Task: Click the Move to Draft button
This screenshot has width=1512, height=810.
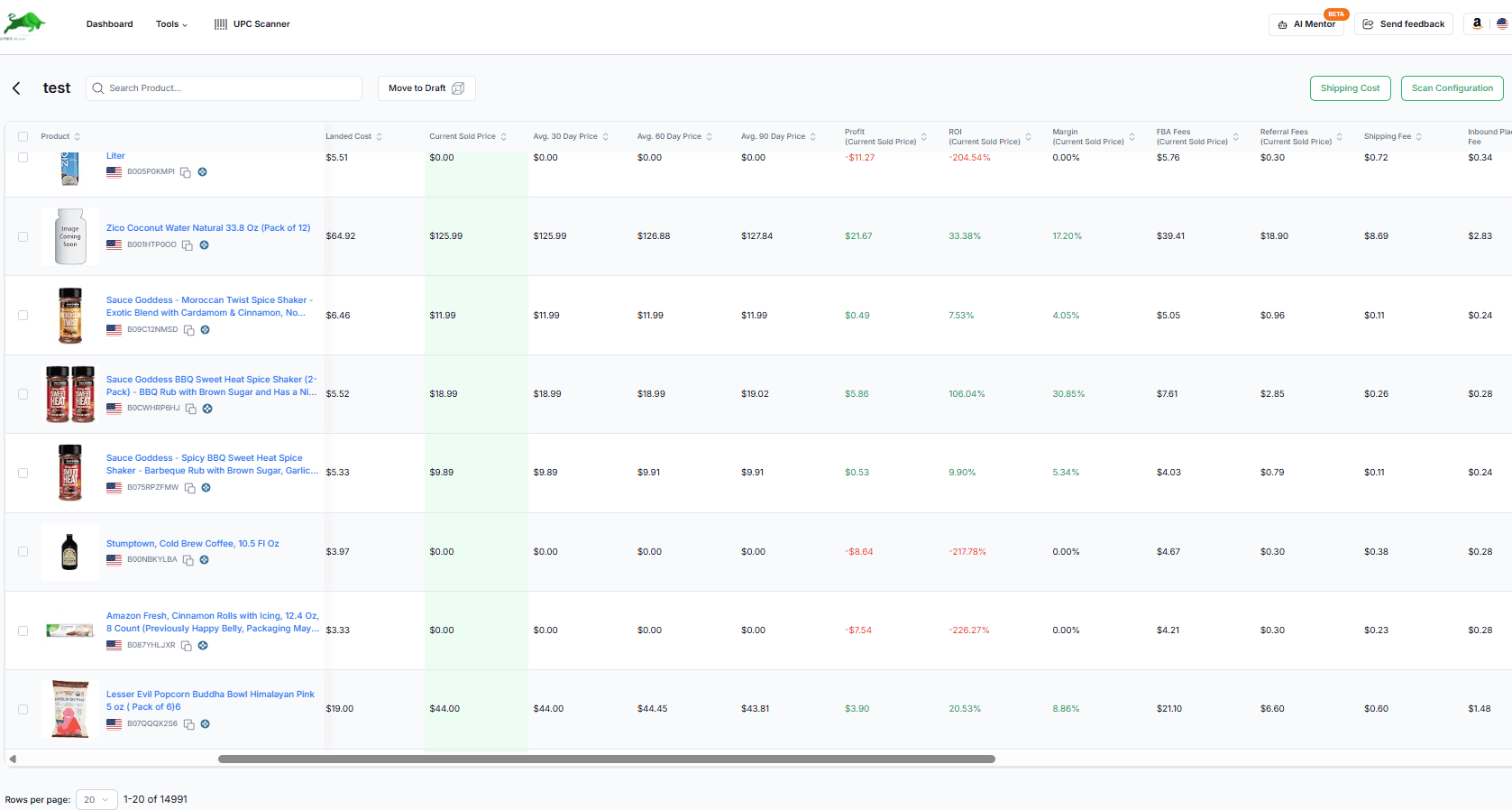Action: pos(426,88)
